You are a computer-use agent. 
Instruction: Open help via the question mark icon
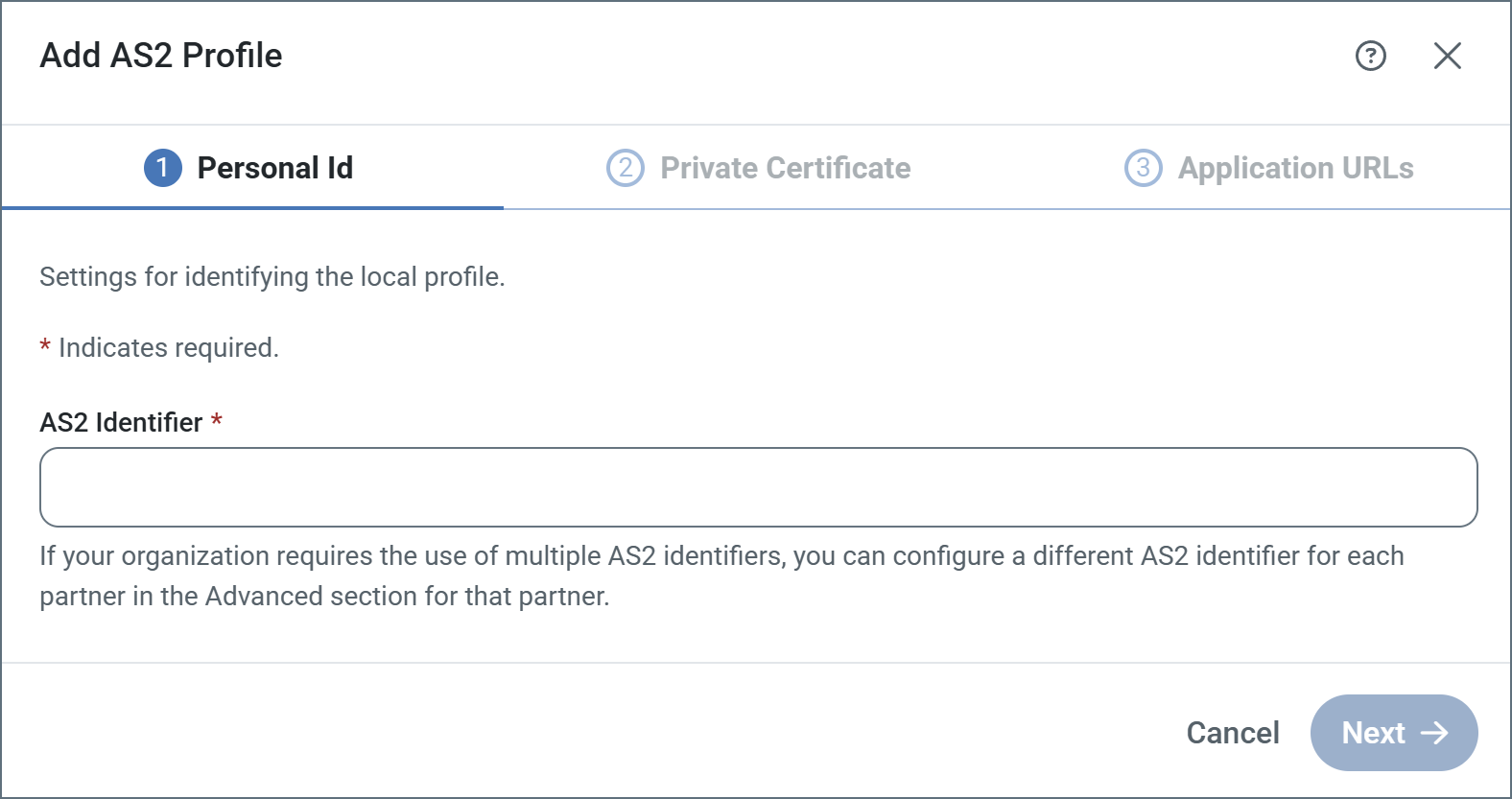point(1370,57)
